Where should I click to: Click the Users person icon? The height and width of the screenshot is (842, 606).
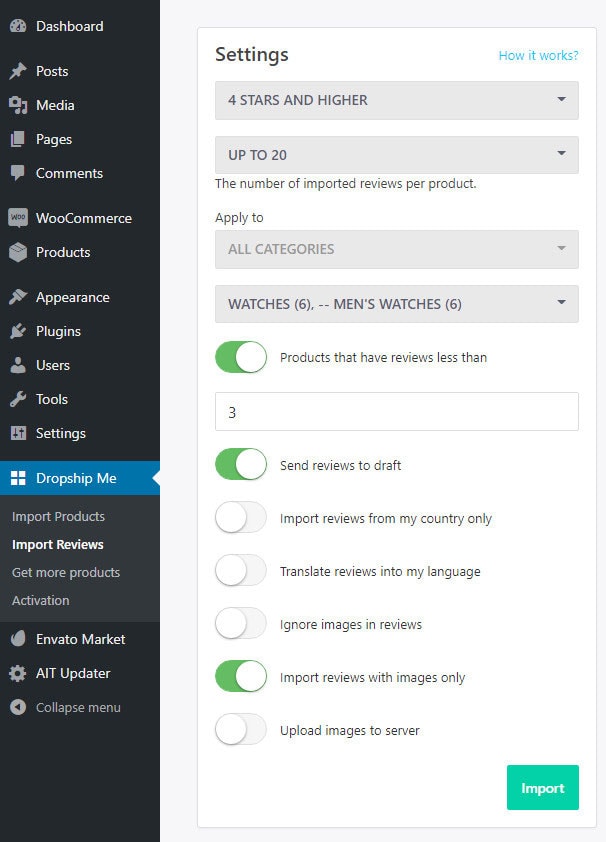(x=18, y=365)
